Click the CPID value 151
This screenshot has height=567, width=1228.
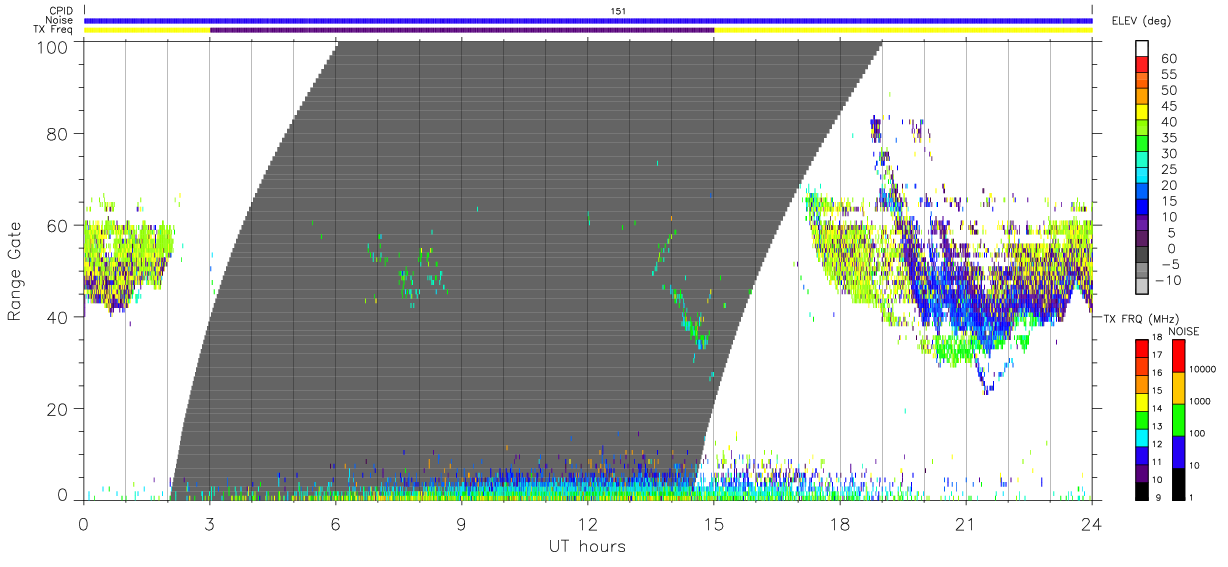tap(619, 11)
